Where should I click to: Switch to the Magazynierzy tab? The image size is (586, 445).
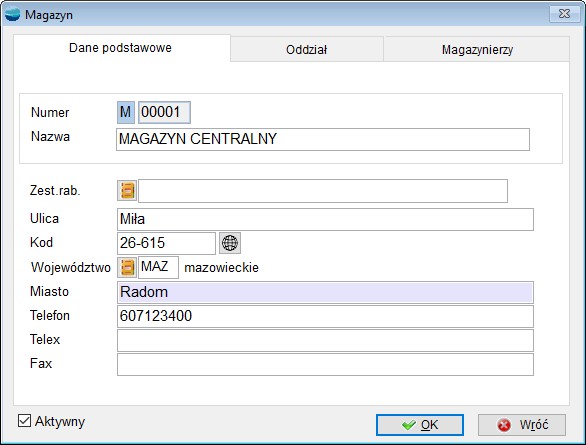tap(477, 49)
